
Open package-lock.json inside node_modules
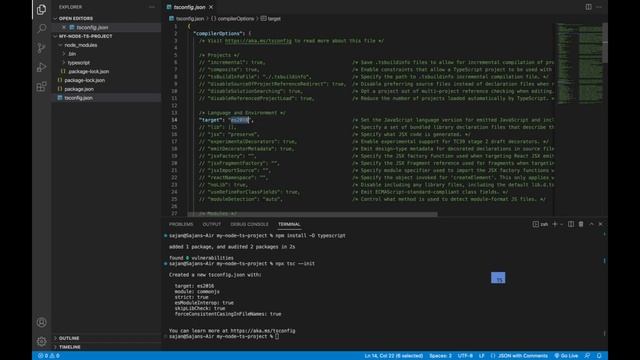(89, 71)
